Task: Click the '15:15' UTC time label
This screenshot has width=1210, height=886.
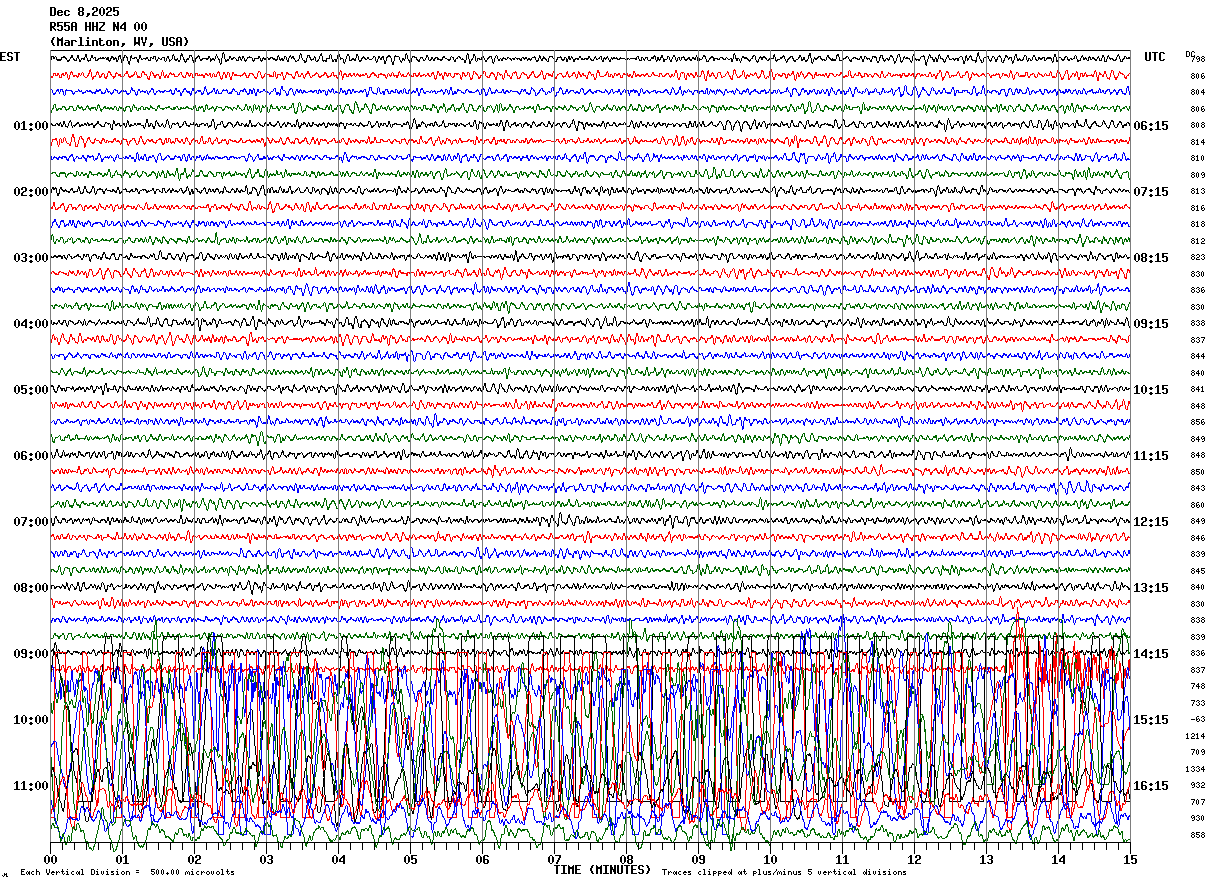Action: [1150, 720]
